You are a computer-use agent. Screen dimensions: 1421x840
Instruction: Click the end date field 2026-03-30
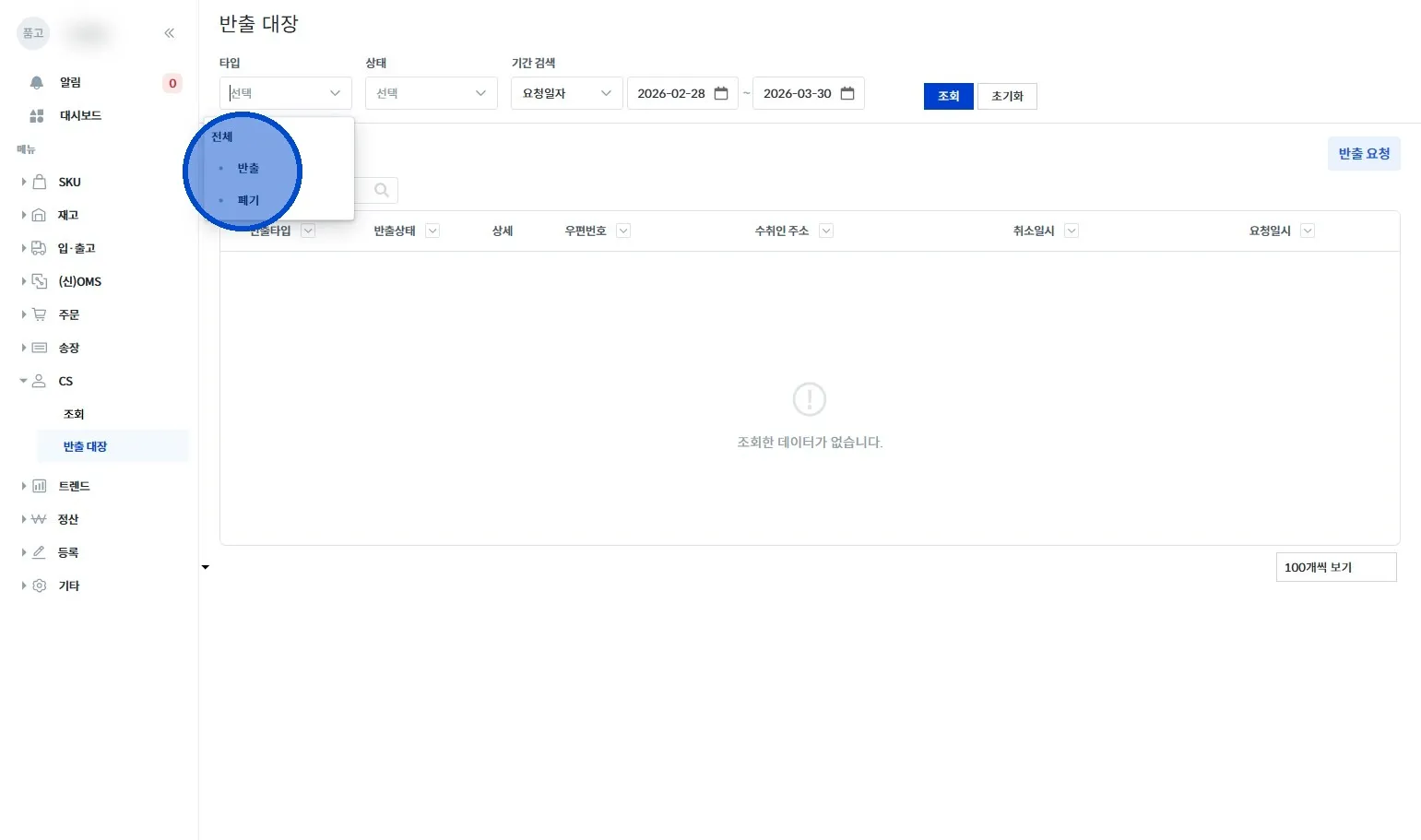coord(809,93)
